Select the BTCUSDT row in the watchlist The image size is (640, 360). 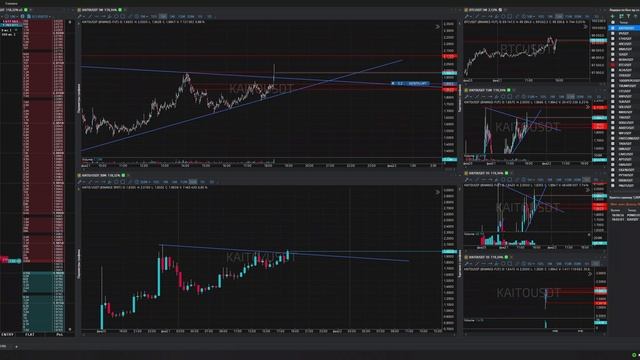click(624, 65)
